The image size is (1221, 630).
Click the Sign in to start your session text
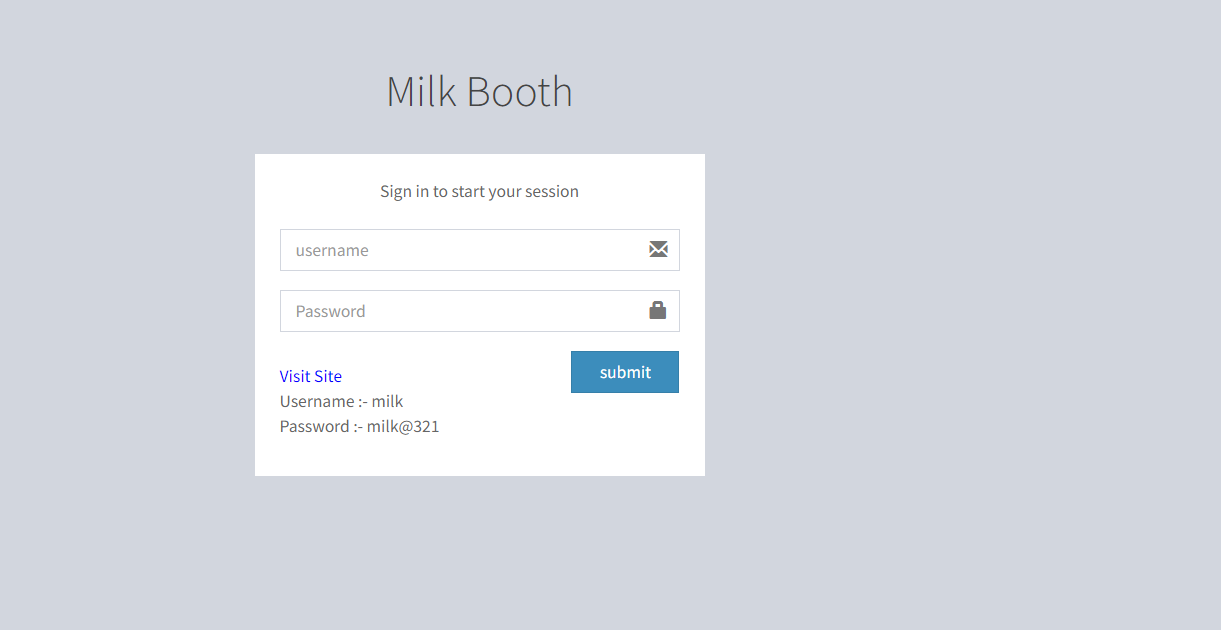[479, 191]
